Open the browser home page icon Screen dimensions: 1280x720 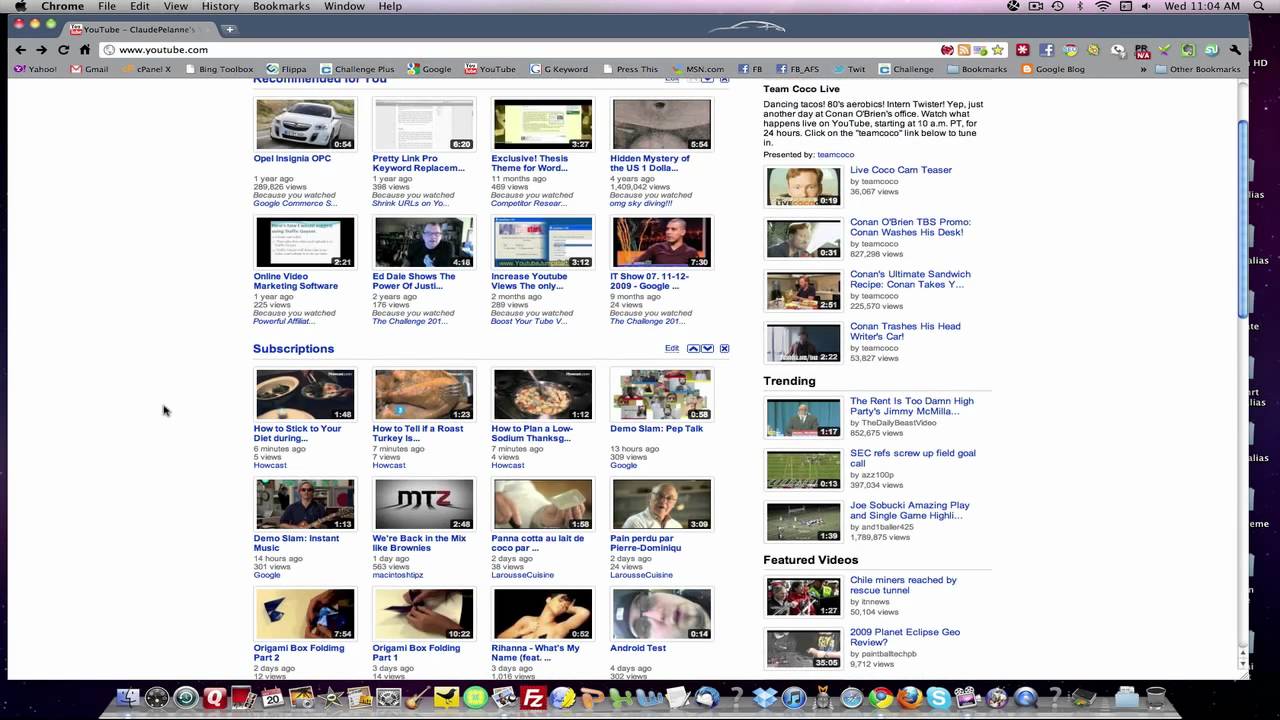click(84, 50)
